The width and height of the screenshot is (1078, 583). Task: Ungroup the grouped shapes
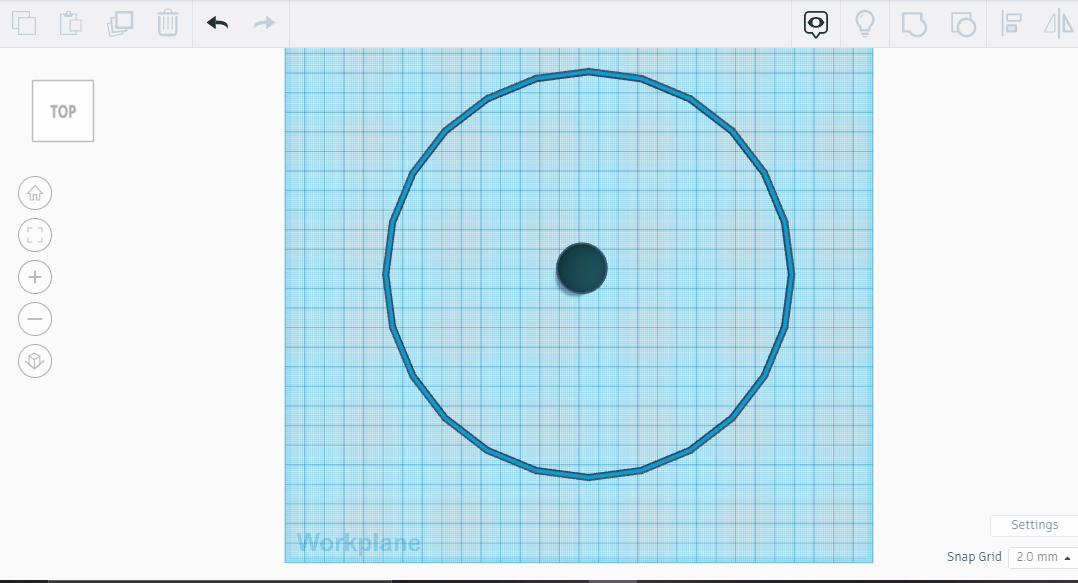pos(962,23)
